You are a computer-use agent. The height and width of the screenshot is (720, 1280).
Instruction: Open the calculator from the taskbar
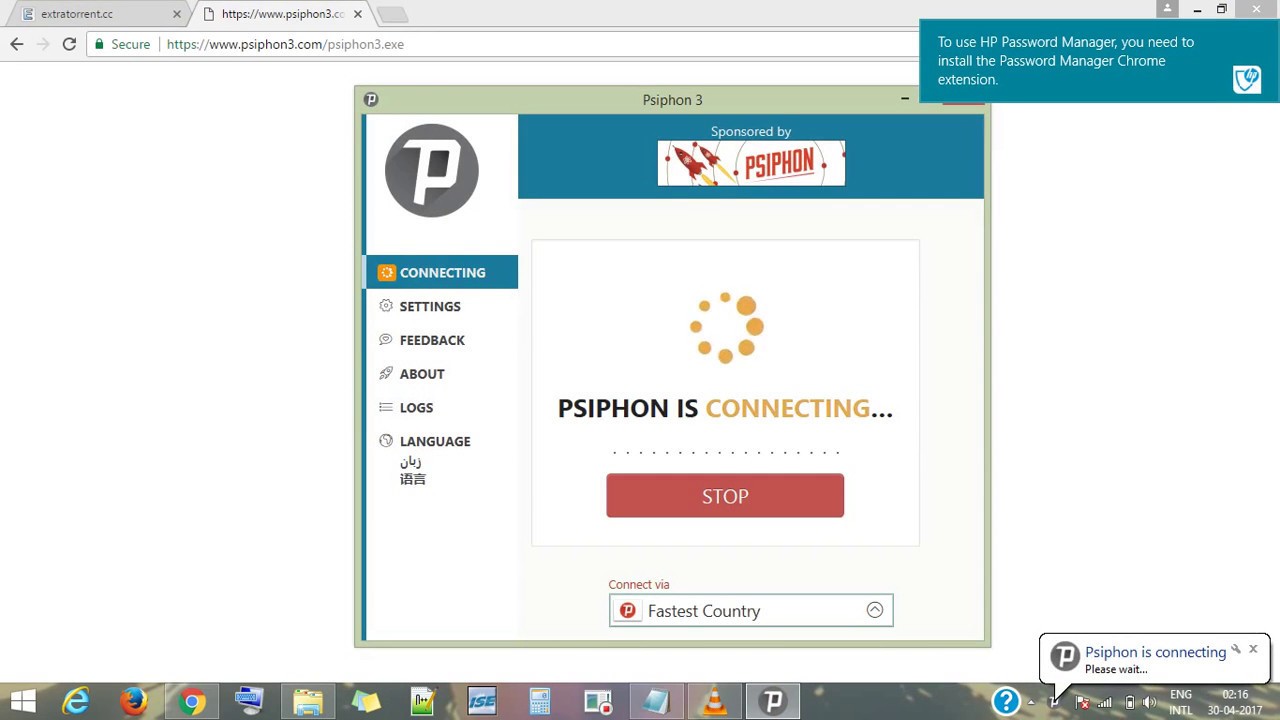coord(540,701)
